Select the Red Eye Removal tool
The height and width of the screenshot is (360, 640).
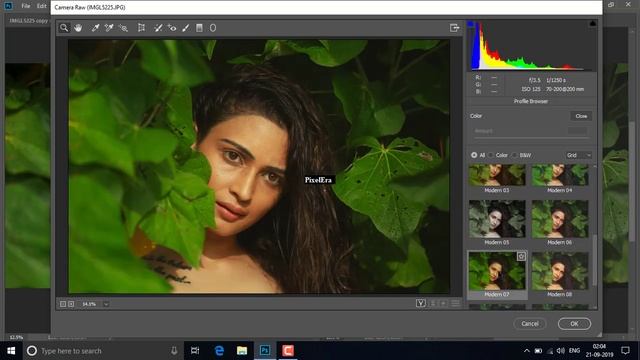tap(172, 28)
